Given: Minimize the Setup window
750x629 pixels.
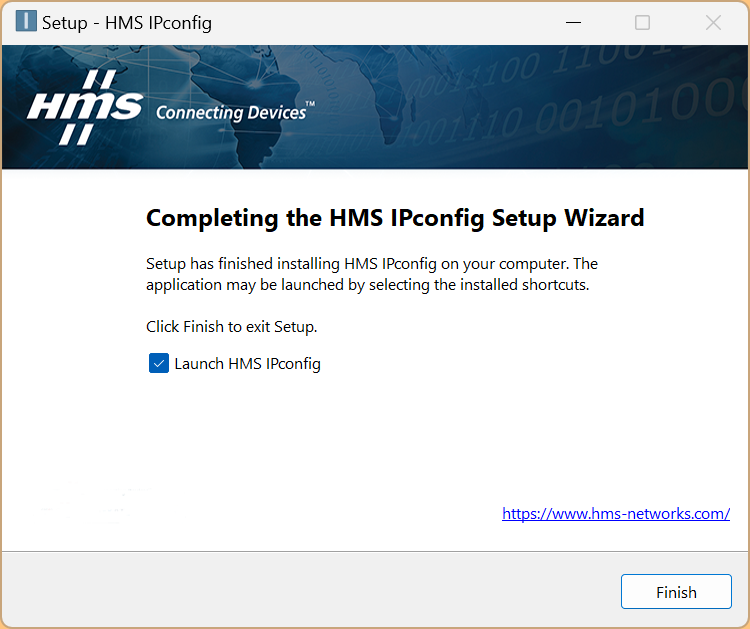Looking at the screenshot, I should pos(573,22).
